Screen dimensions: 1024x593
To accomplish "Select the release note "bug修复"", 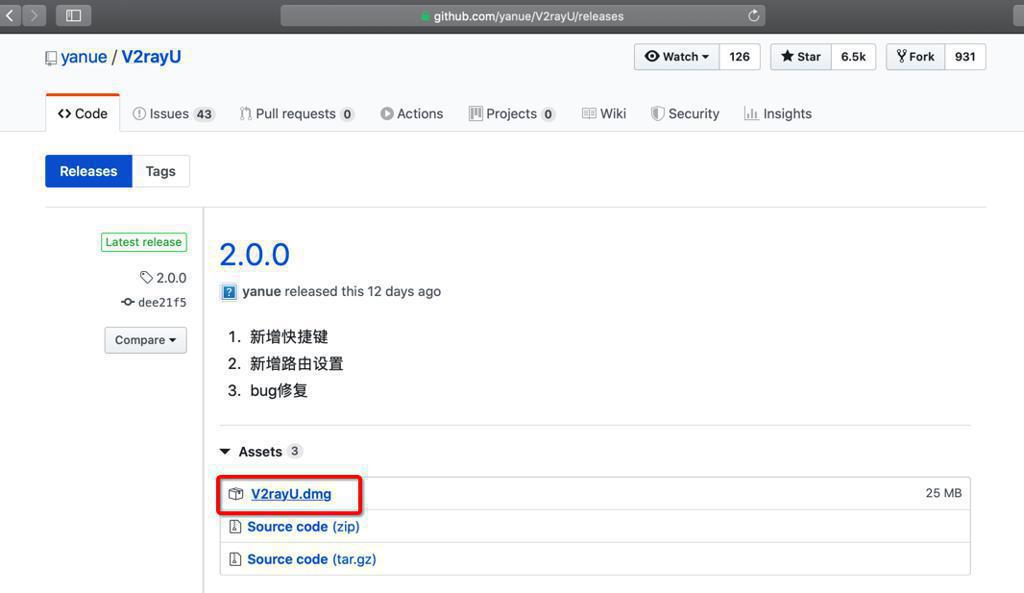I will 278,391.
